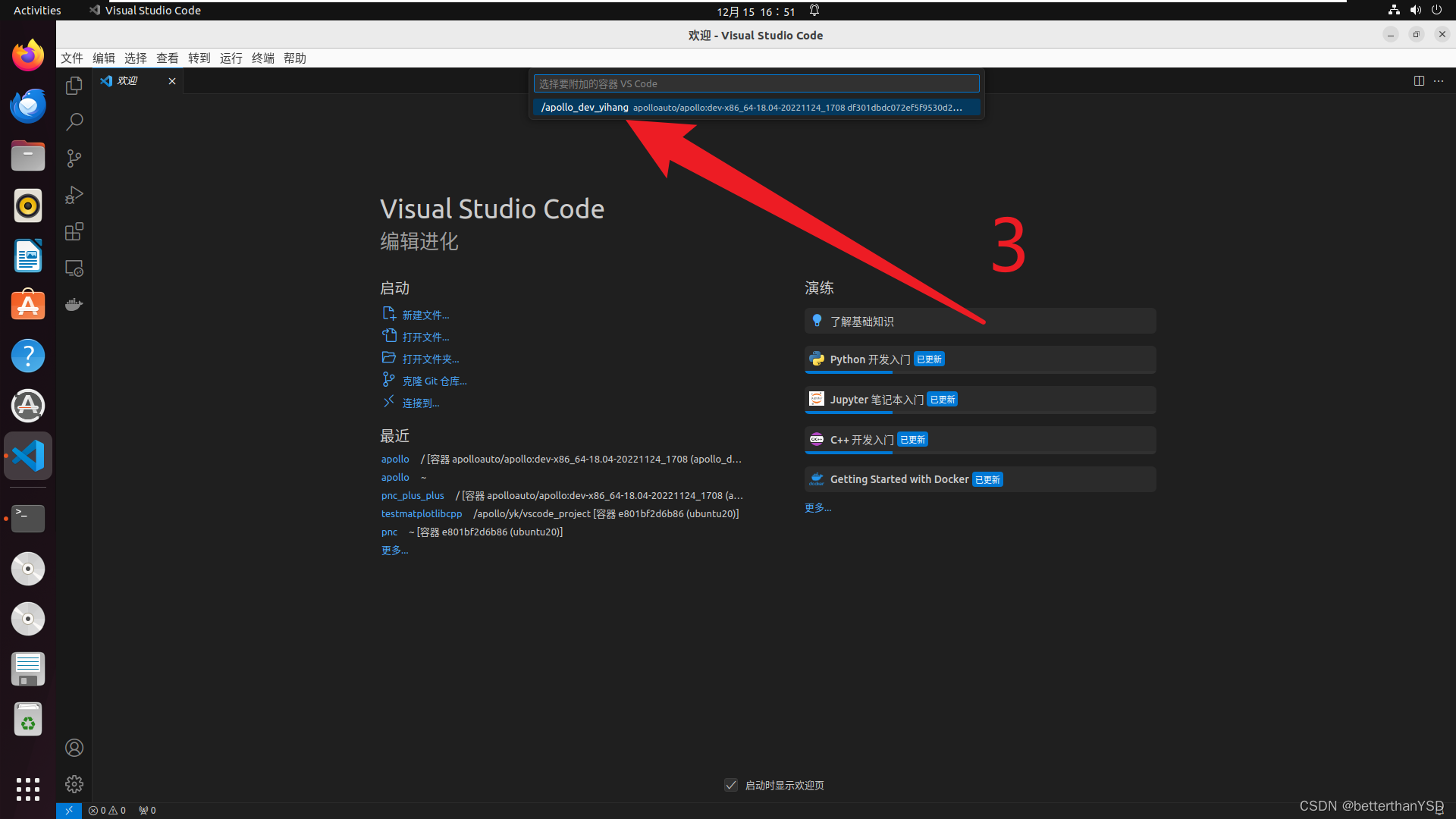This screenshot has width=1456, height=819.
Task: Open Thunderbird mail from the dock
Action: pyautogui.click(x=28, y=105)
